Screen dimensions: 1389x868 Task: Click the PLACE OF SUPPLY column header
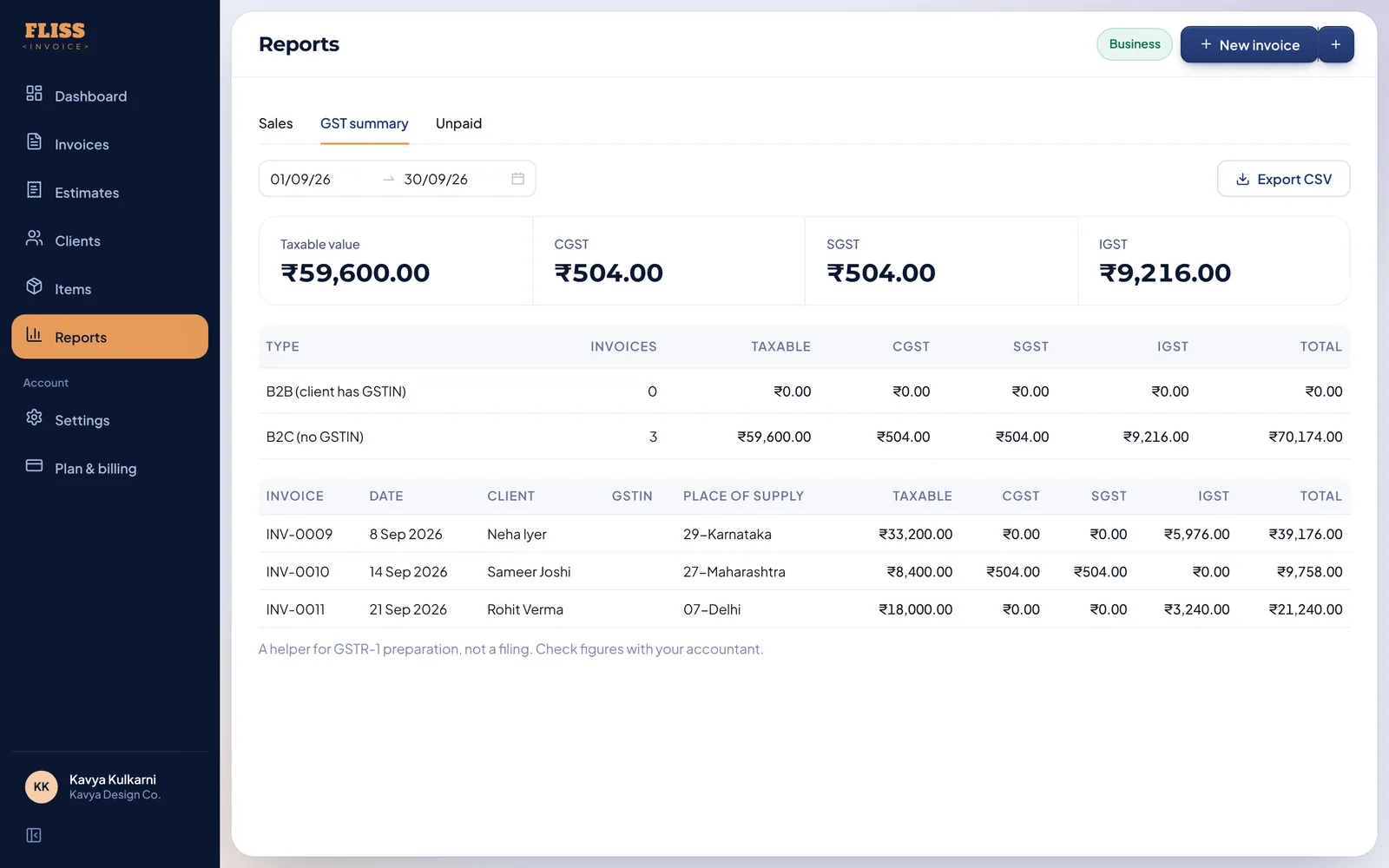tap(743, 496)
